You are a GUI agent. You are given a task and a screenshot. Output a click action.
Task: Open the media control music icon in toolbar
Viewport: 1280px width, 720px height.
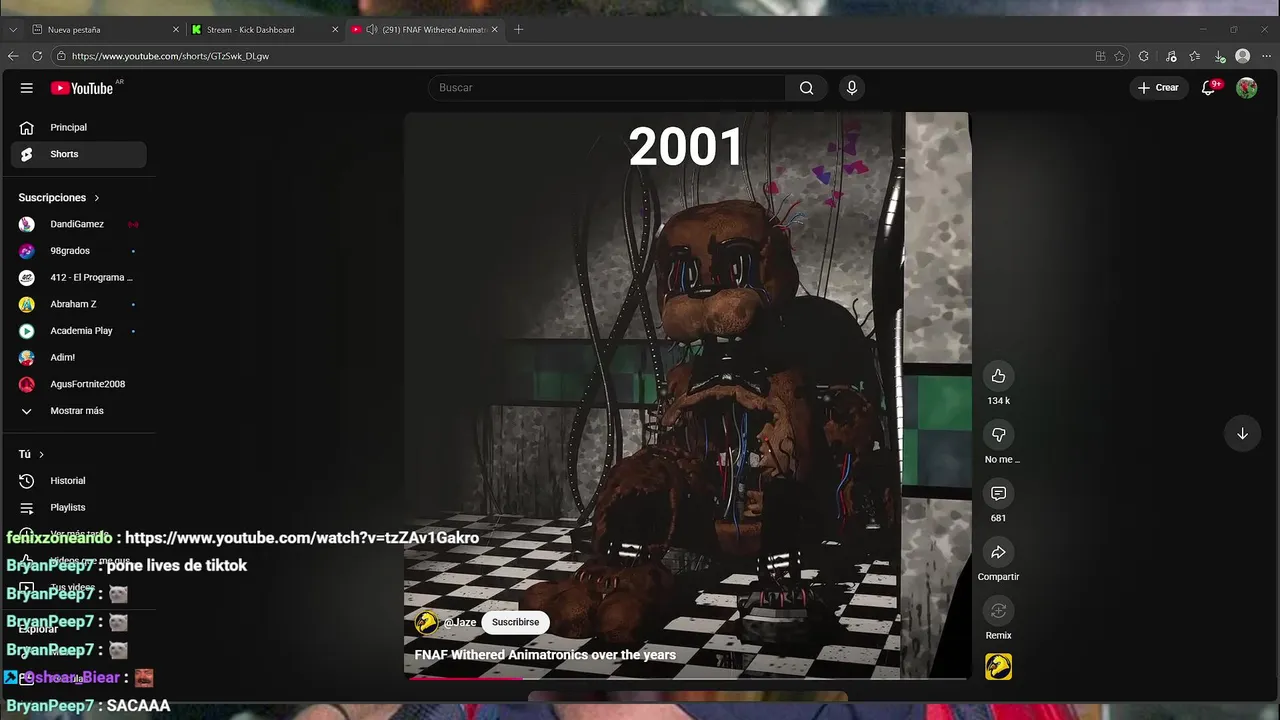(x=1171, y=56)
